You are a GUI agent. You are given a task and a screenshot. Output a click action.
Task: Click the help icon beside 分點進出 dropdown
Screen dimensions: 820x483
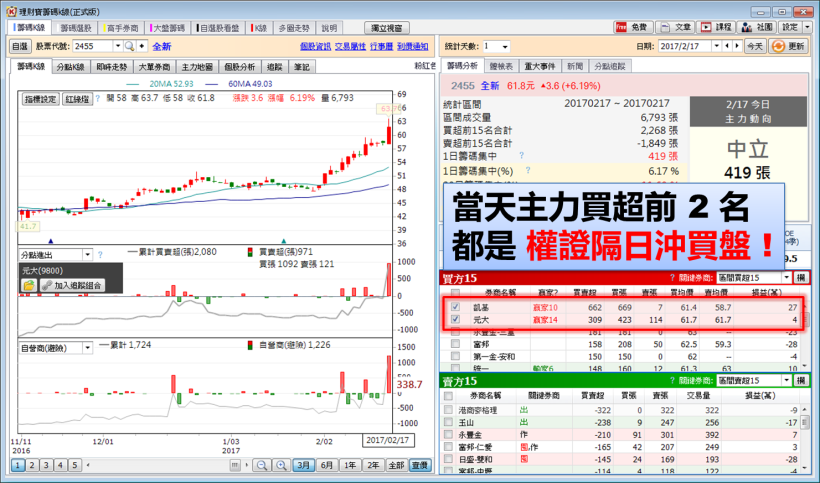100,255
